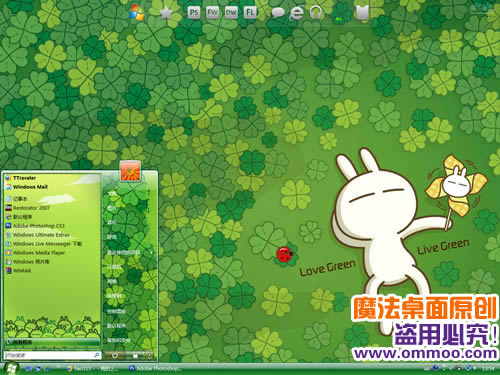Image resolution: width=500 pixels, height=375 pixels.
Task: Click the system tray clock
Action: (488, 369)
